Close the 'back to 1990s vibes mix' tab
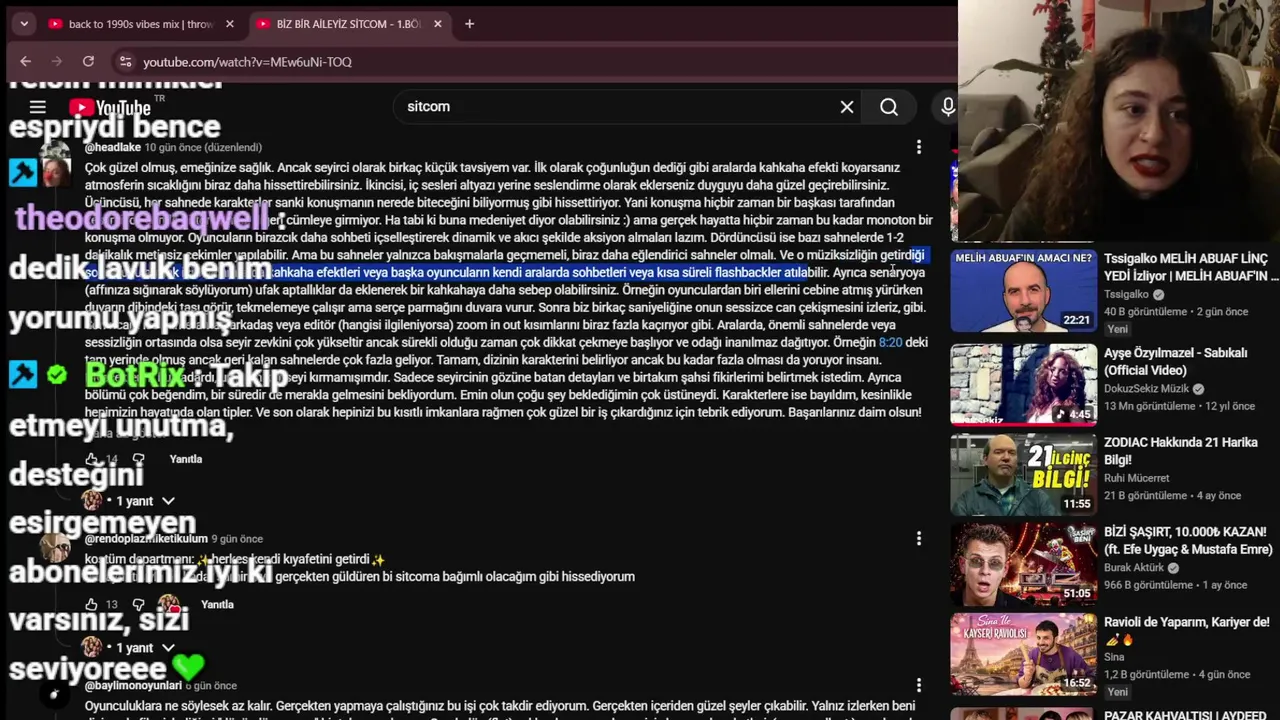The width and height of the screenshot is (1280, 720). pos(230,24)
